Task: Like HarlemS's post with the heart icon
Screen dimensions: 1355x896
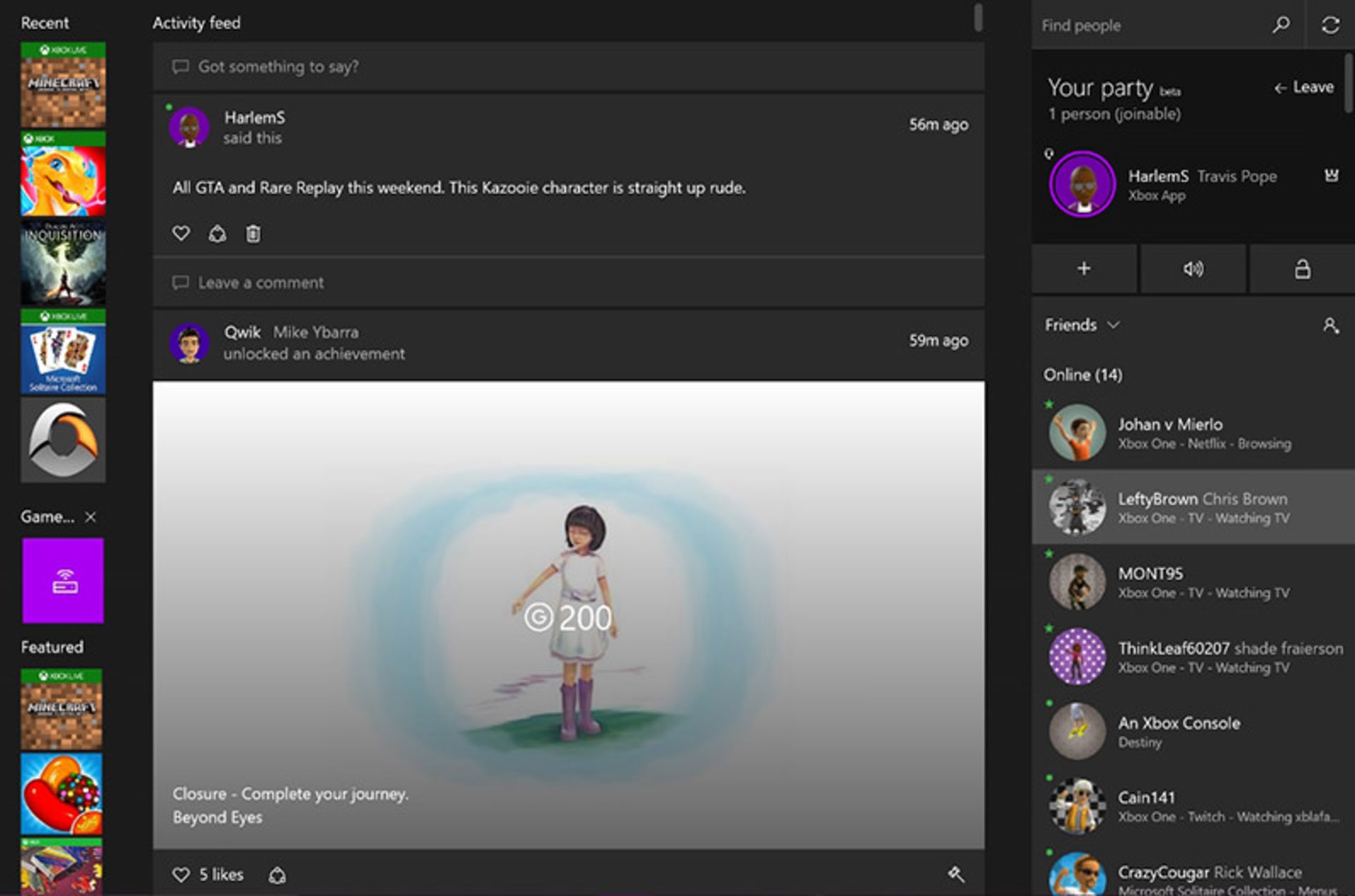Action: pyautogui.click(x=181, y=233)
